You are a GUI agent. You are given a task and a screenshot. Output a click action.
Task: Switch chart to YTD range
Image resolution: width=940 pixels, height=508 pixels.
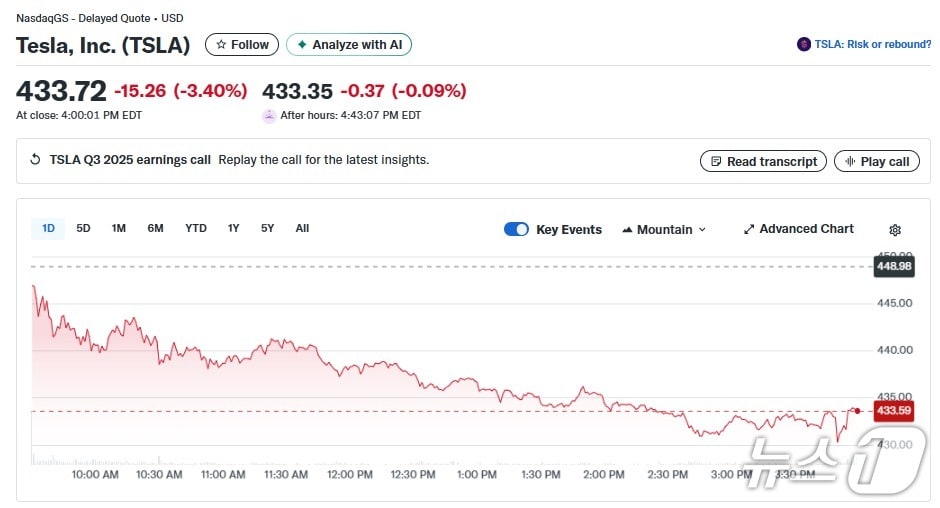click(196, 228)
